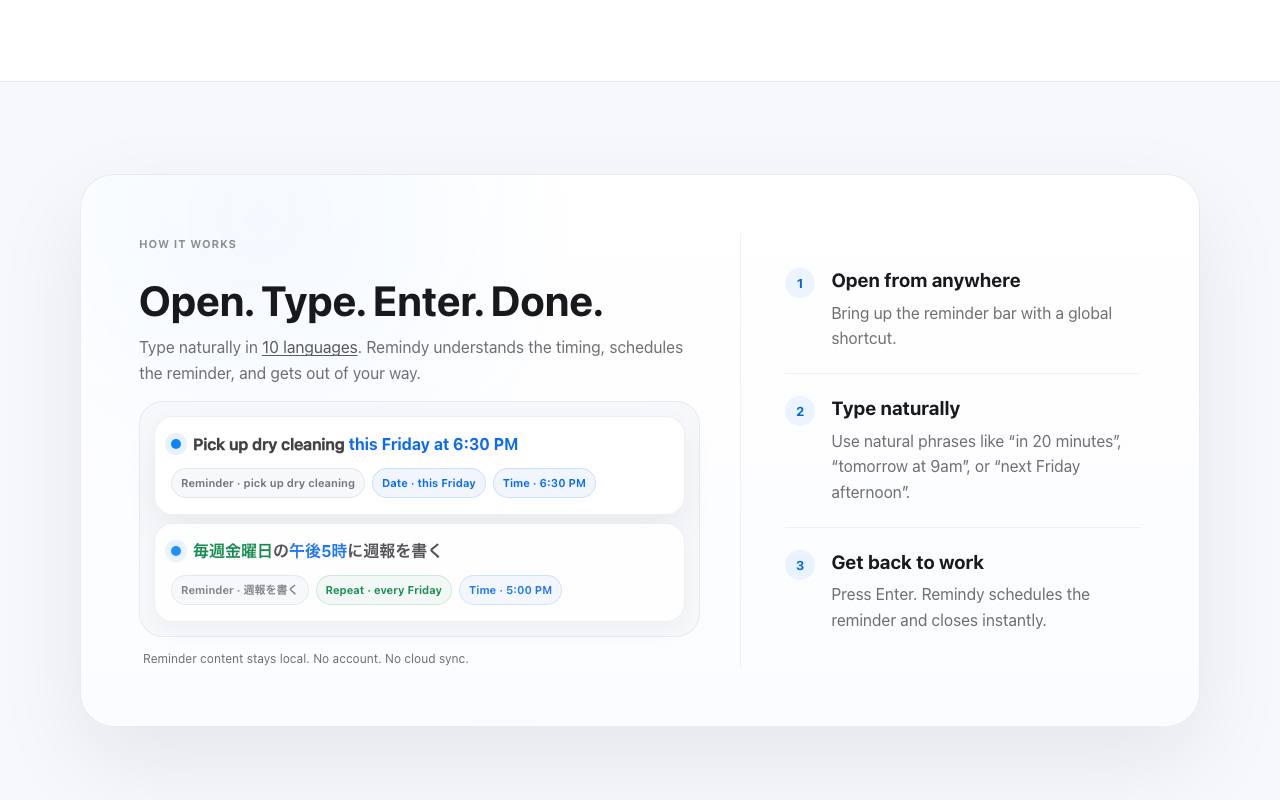Select the "Time · 5:00 PM" chip
1280x800 pixels.
tap(510, 590)
